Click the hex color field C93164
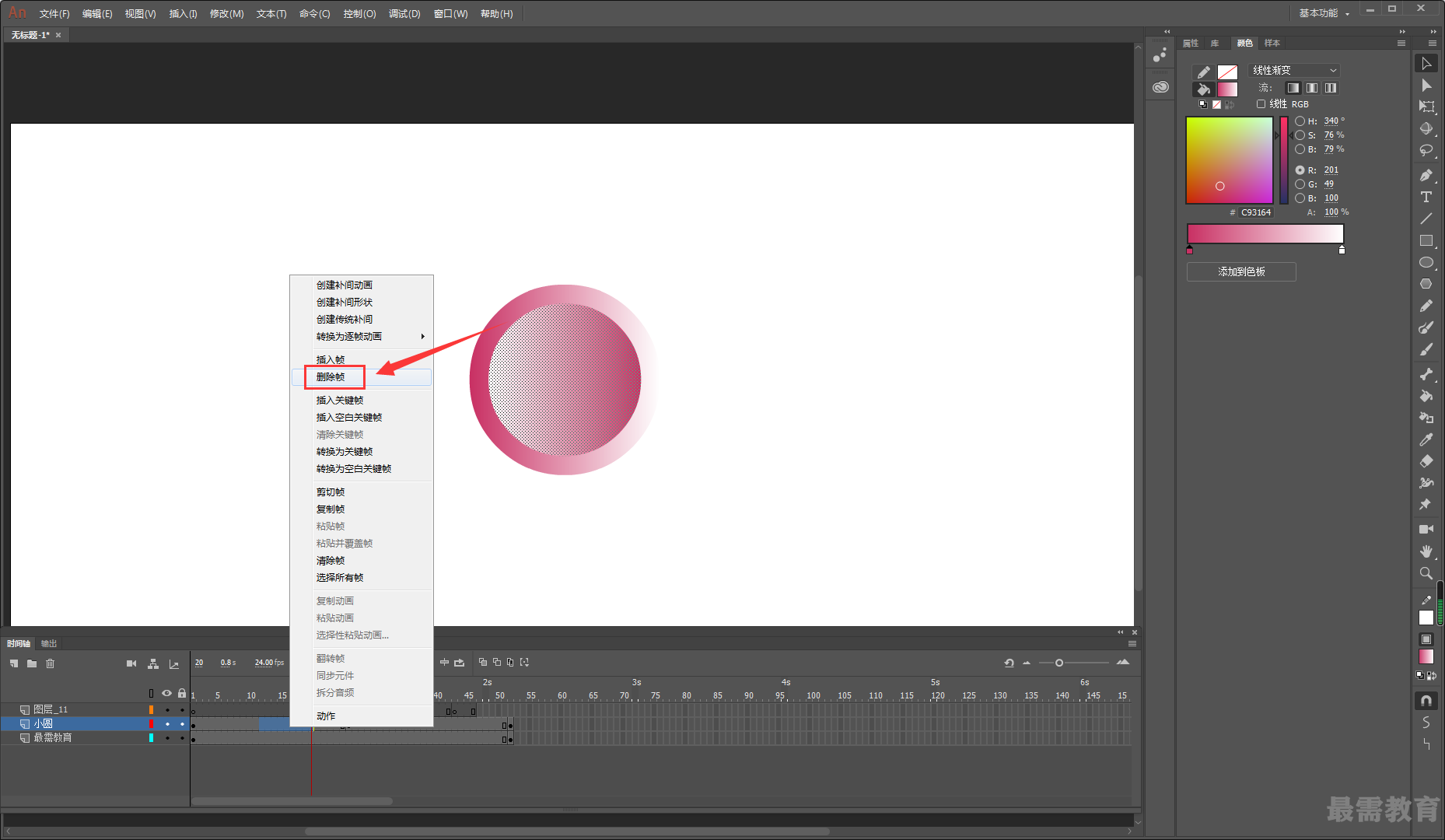The image size is (1445, 840). (1256, 212)
